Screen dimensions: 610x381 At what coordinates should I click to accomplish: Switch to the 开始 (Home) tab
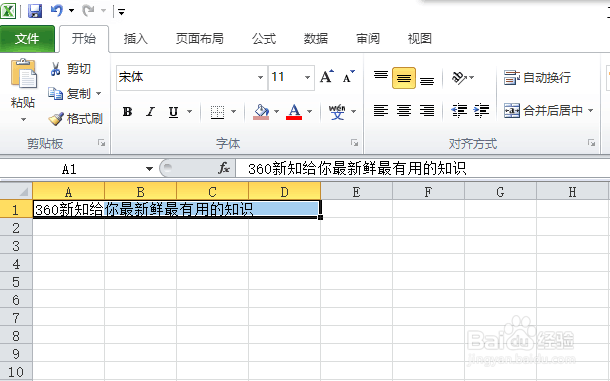84,39
